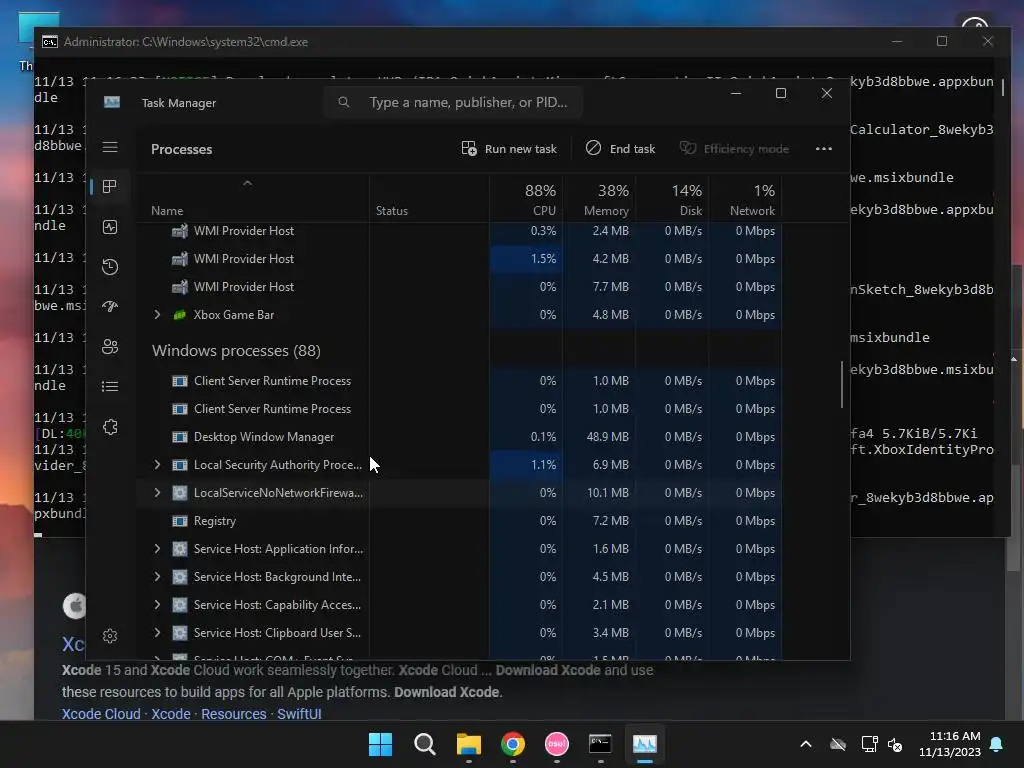Screen dimensions: 1024x768
Task: Open Google Chrome from taskbar
Action: click(513, 744)
